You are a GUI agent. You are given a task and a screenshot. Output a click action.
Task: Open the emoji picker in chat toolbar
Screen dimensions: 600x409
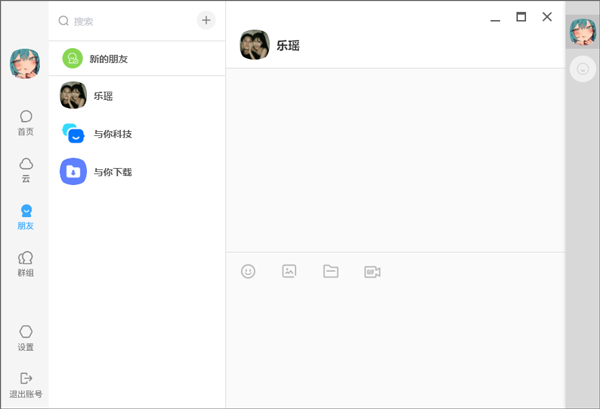(x=248, y=271)
